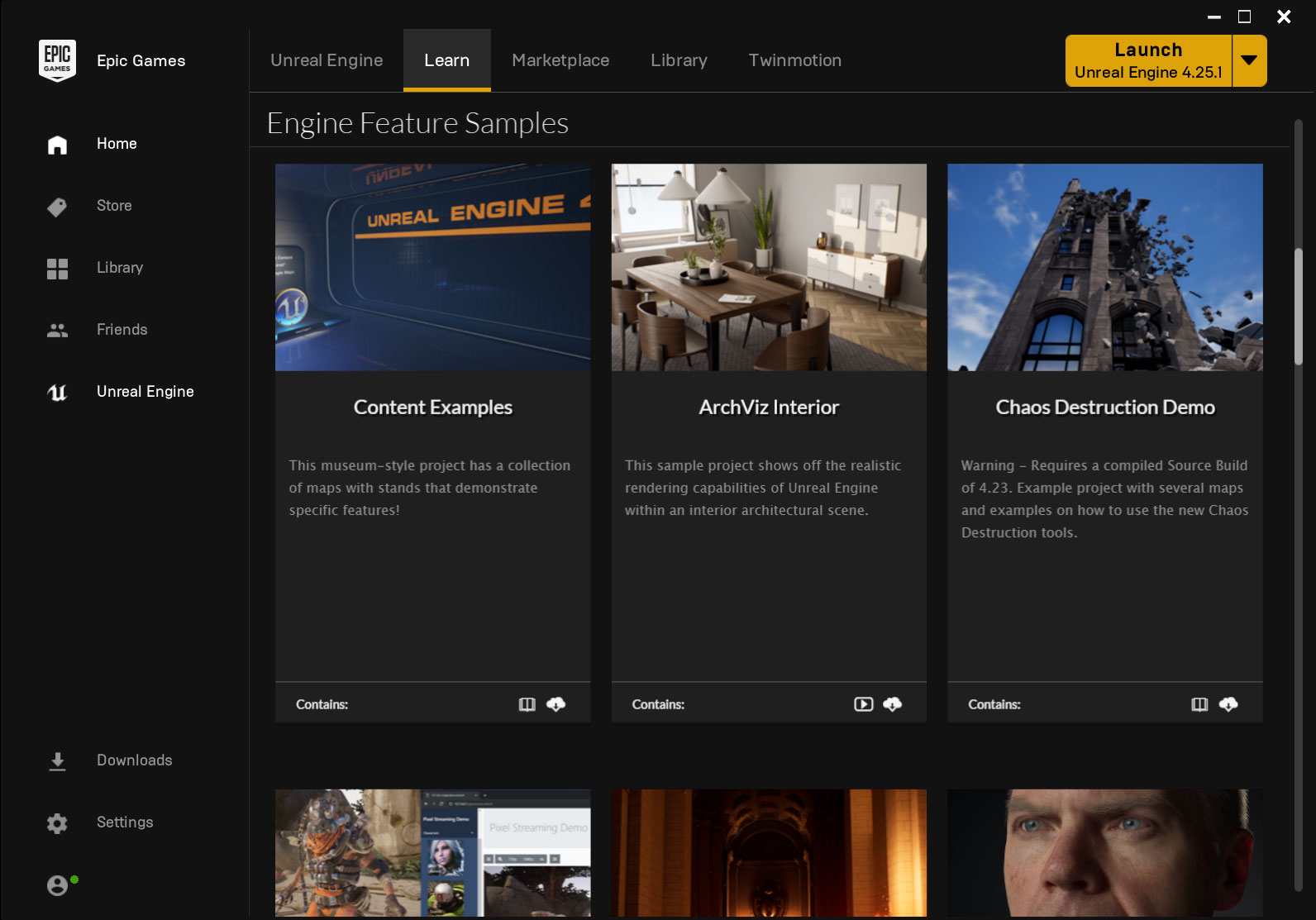Click documentation icon on Chaos Destruction card

(1199, 704)
